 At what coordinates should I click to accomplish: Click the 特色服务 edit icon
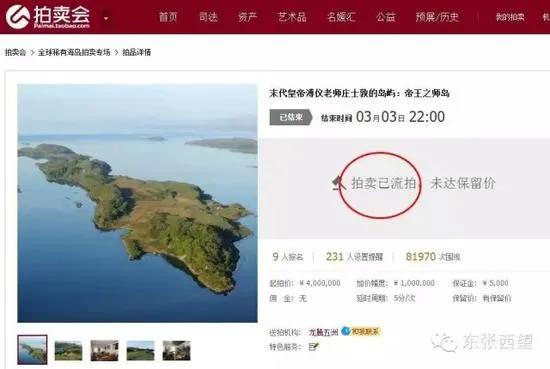click(314, 347)
